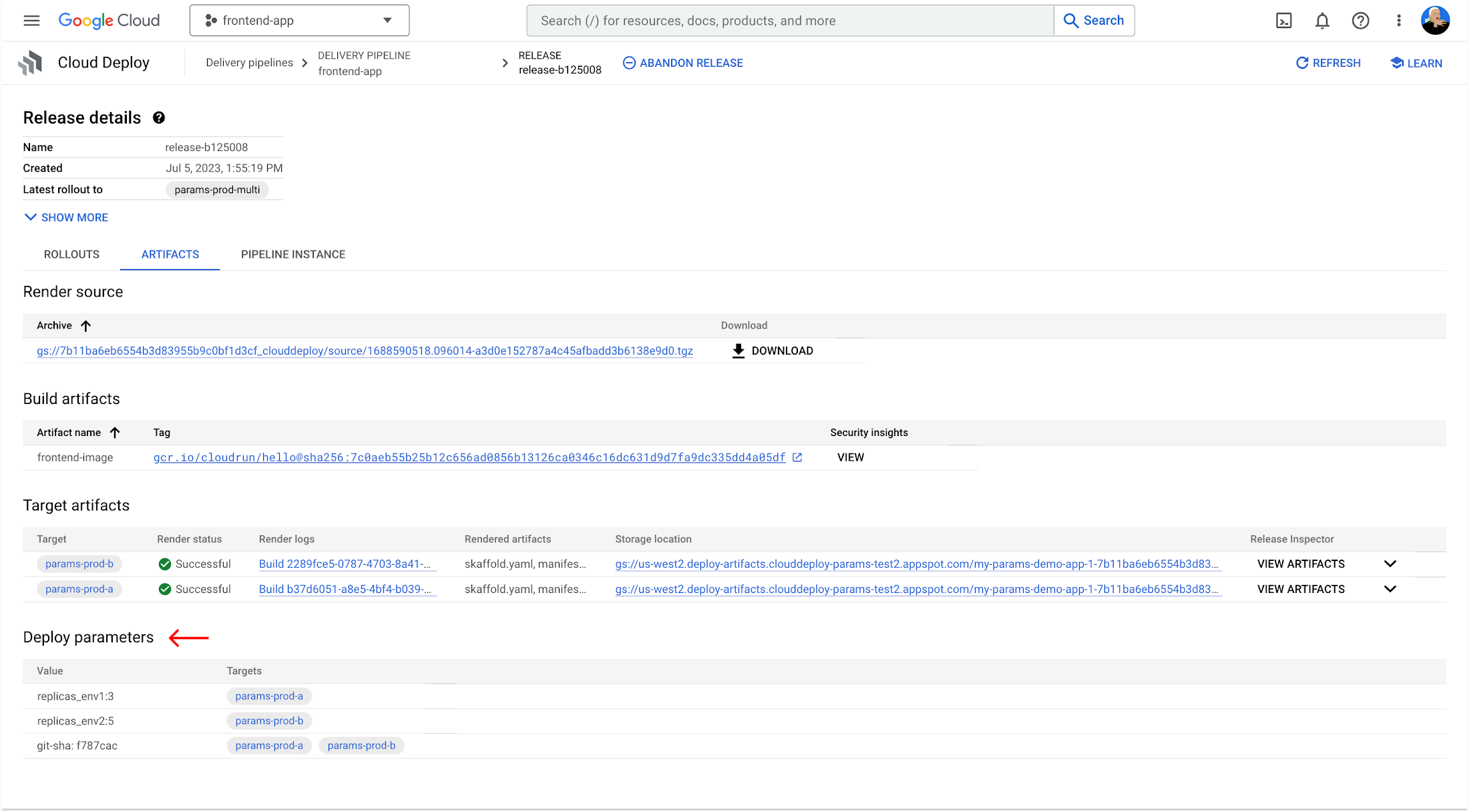
Task: Switch to the ROLLOUTS tab
Action: pos(71,254)
